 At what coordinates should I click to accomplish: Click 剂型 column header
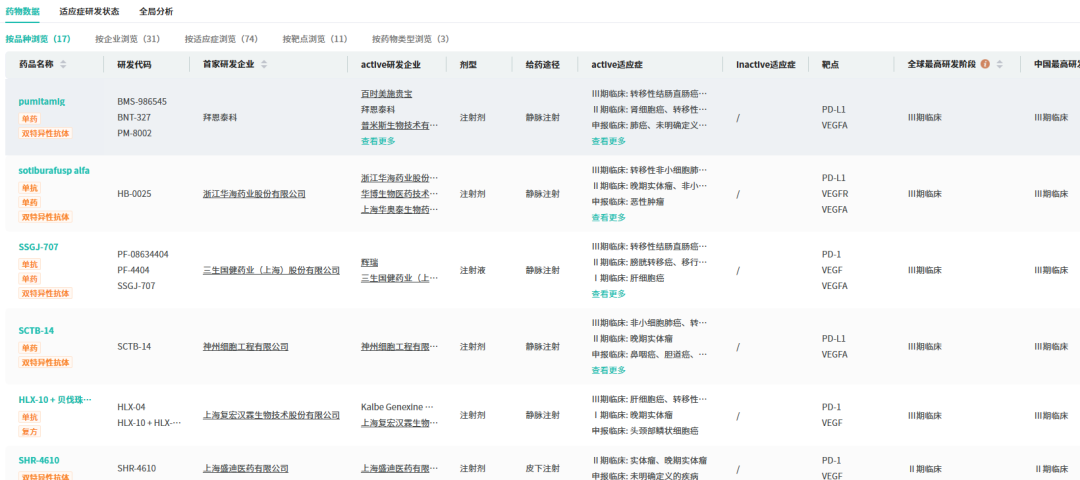[468, 65]
